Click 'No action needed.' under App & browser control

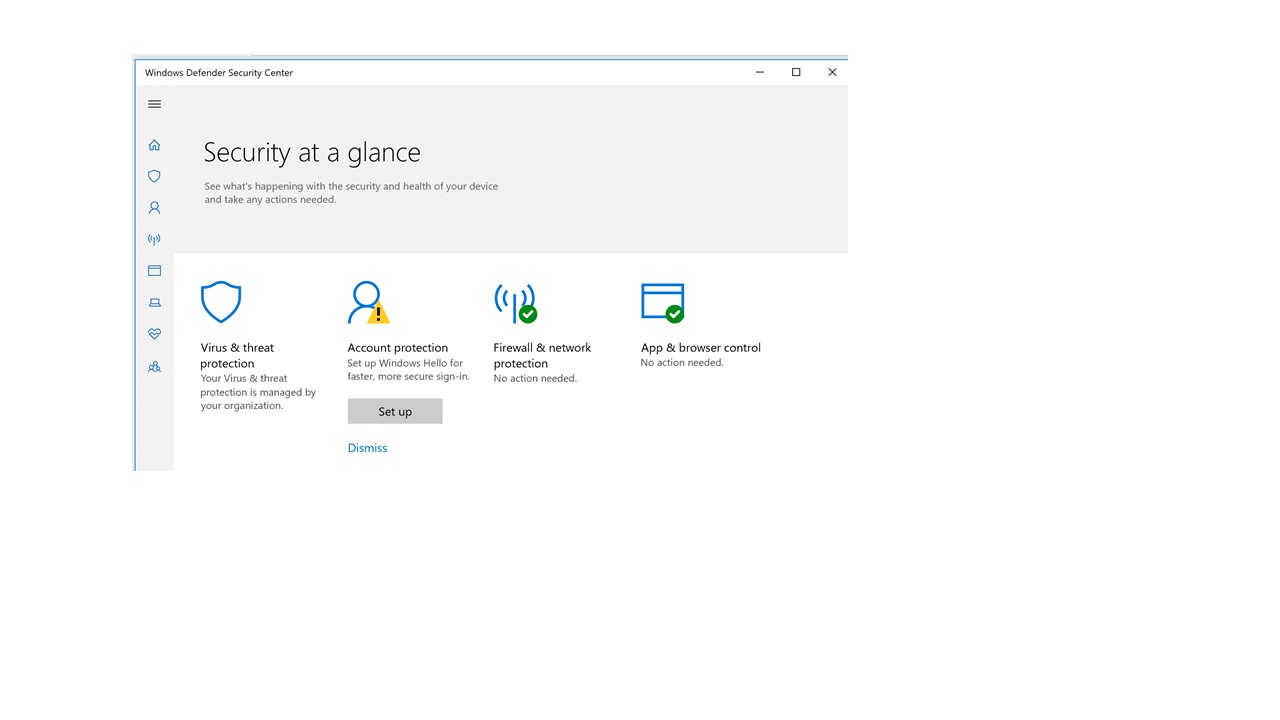tap(682, 363)
